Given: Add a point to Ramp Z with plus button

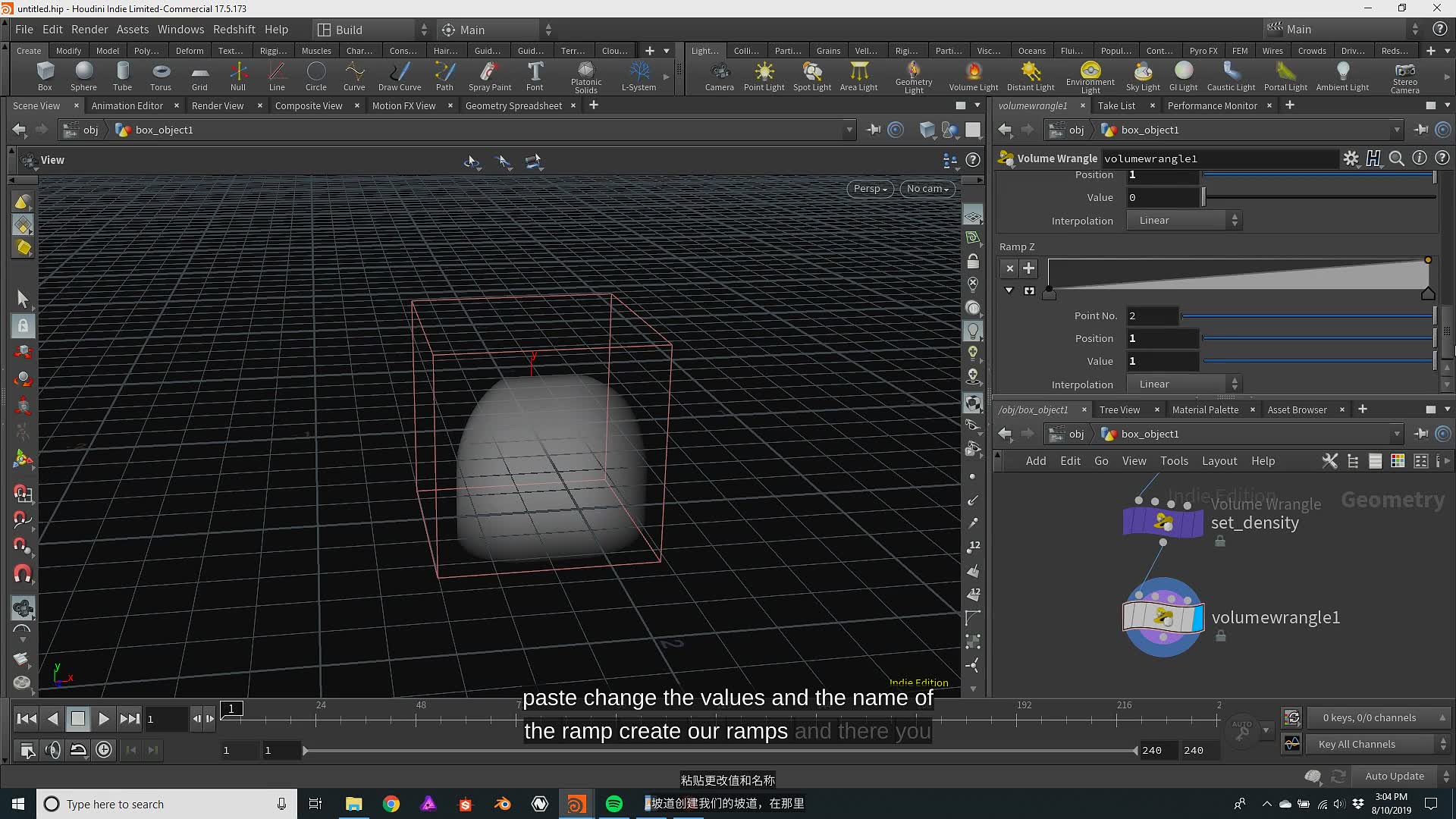Looking at the screenshot, I should 1028,268.
